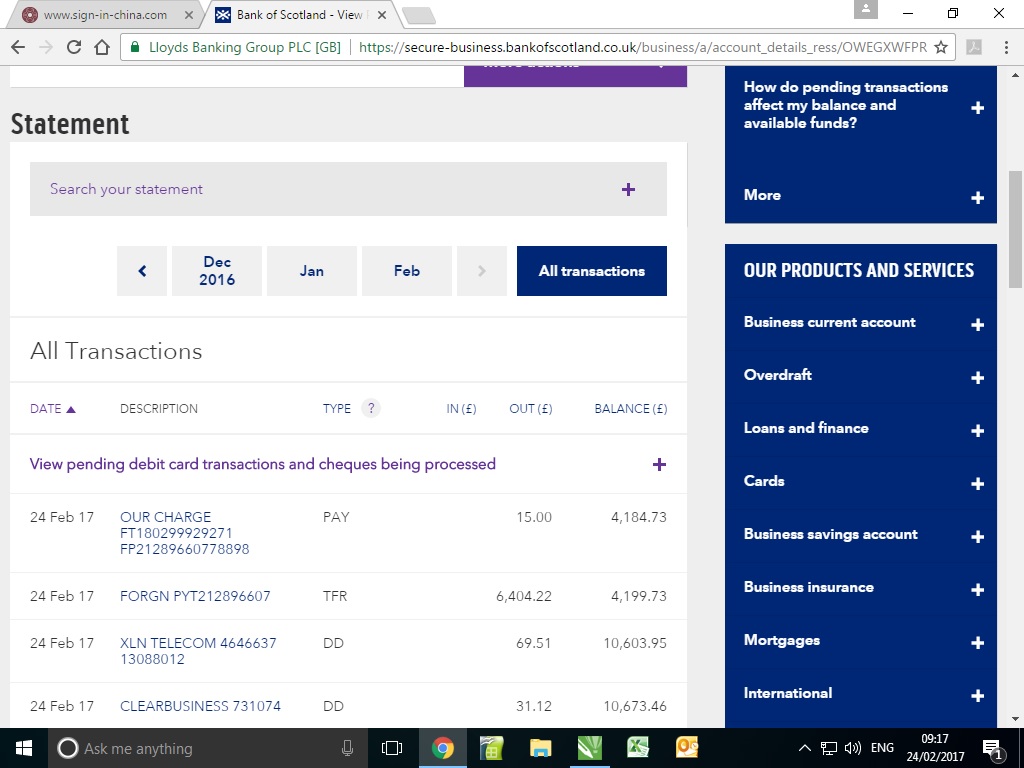1024x768 pixels.
Task: Open the TYPE column help question mark
Action: [371, 408]
